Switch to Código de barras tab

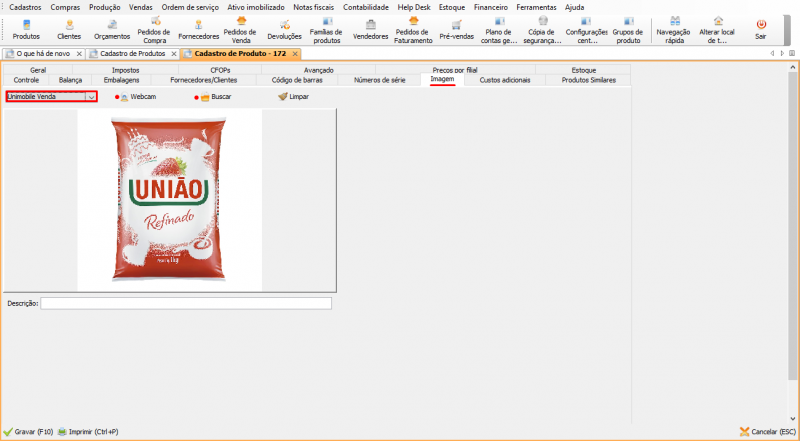pos(297,80)
